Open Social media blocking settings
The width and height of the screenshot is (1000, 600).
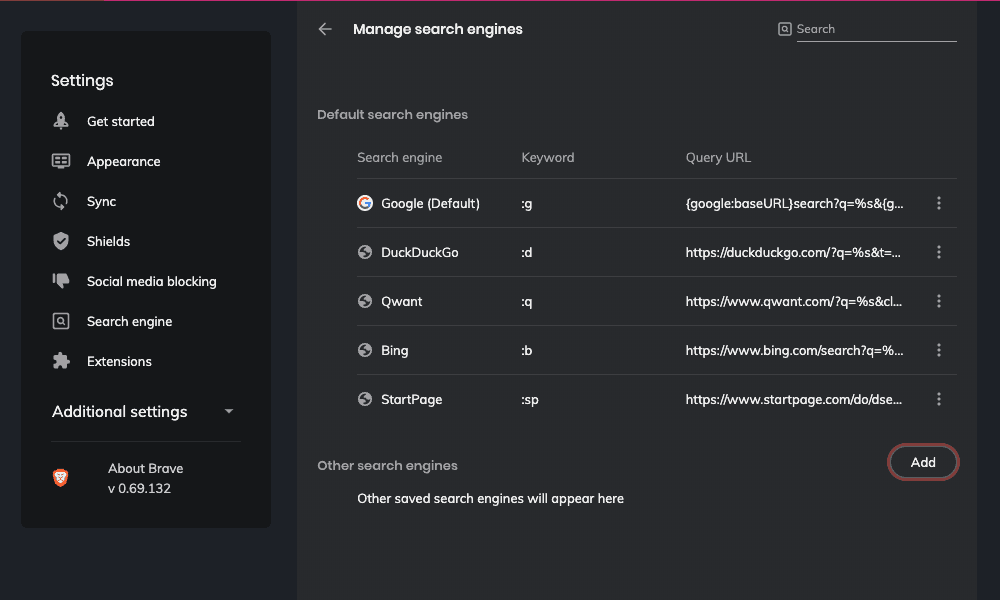click(152, 281)
